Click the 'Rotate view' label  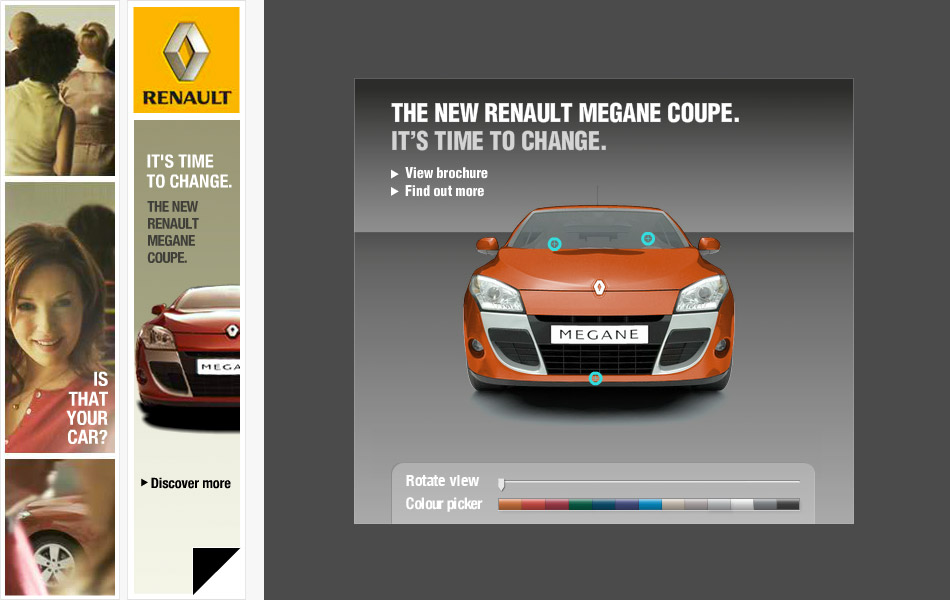tap(442, 481)
